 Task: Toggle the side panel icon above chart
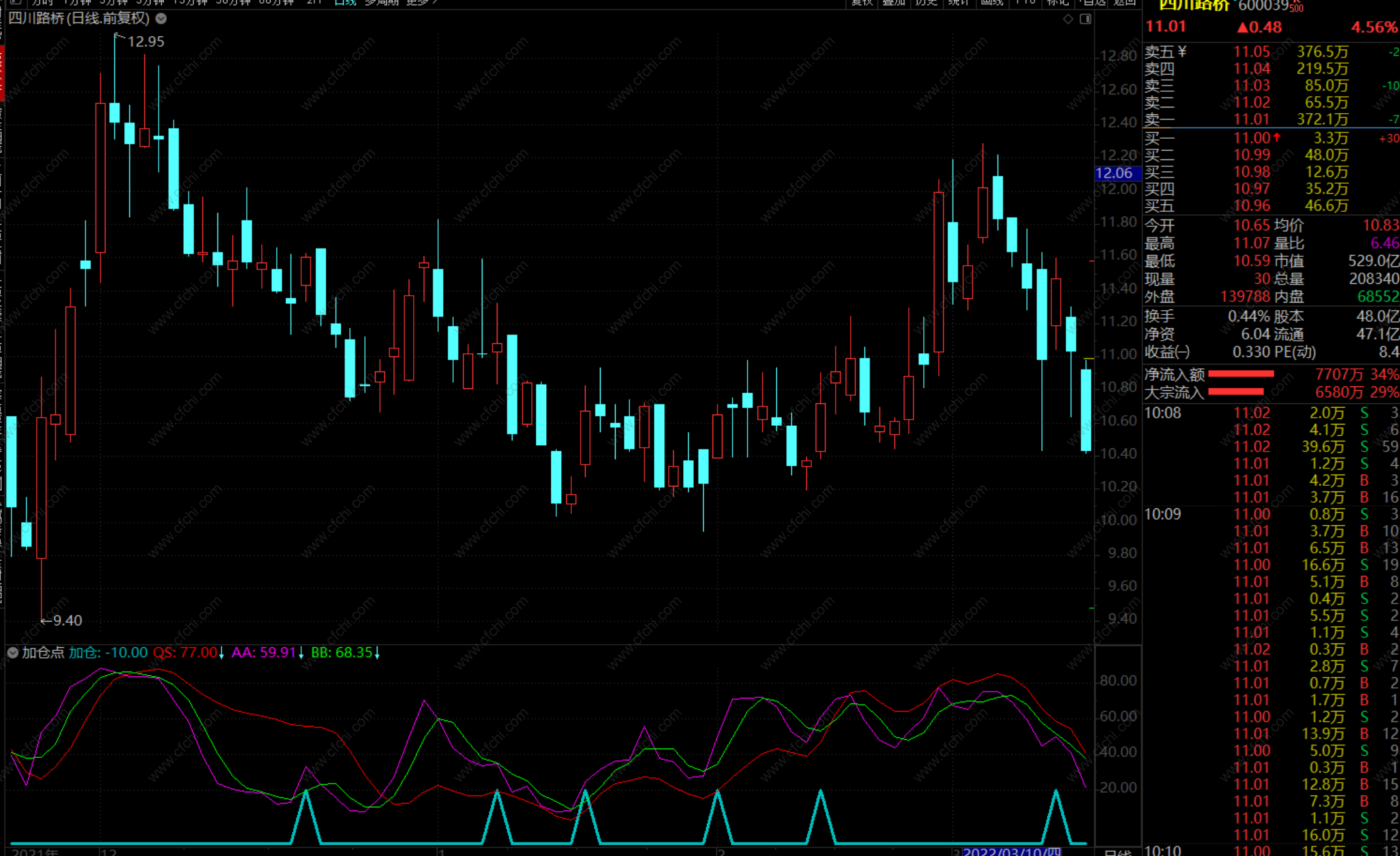pos(1086,19)
